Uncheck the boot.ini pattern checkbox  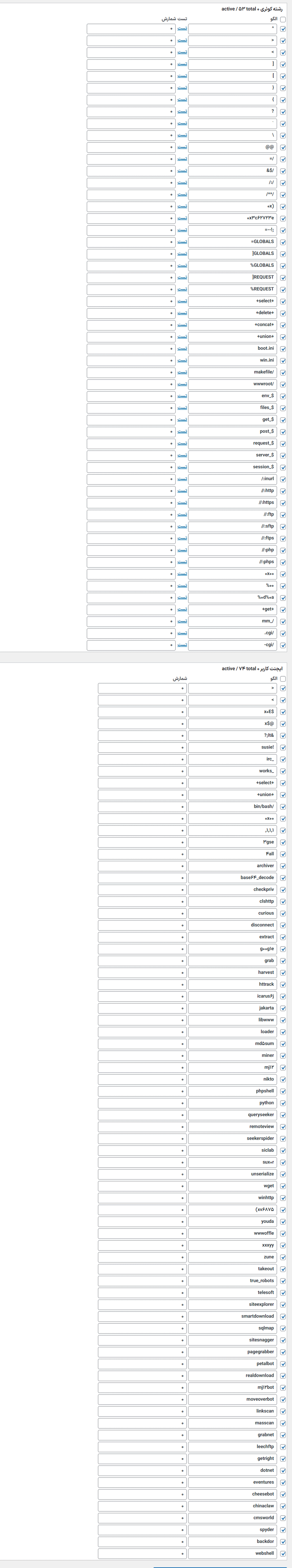pyautogui.click(x=283, y=349)
